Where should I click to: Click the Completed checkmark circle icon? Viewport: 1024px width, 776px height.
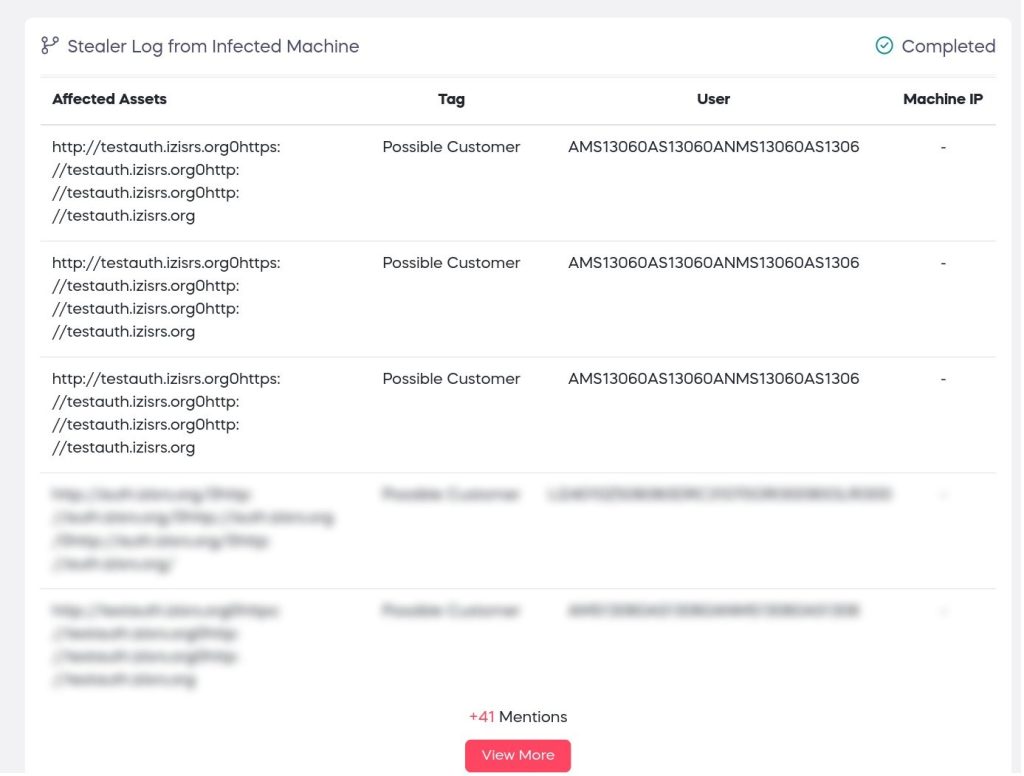884,46
